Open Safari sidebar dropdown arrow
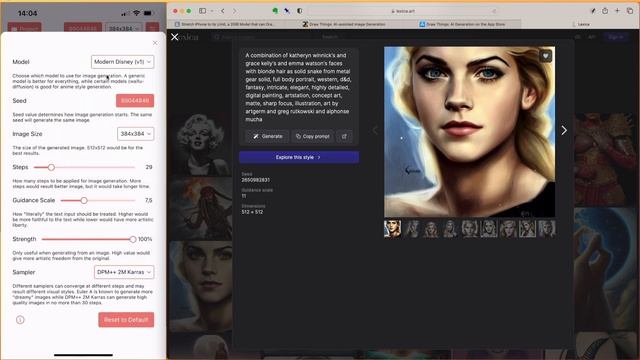 point(212,11)
